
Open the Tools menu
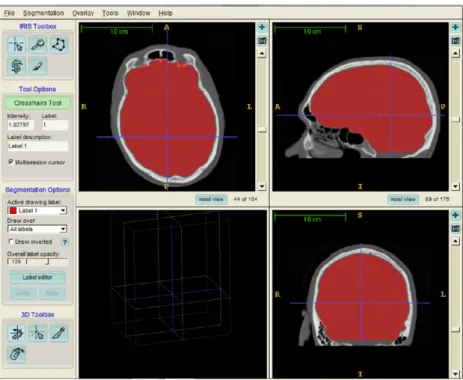point(110,13)
